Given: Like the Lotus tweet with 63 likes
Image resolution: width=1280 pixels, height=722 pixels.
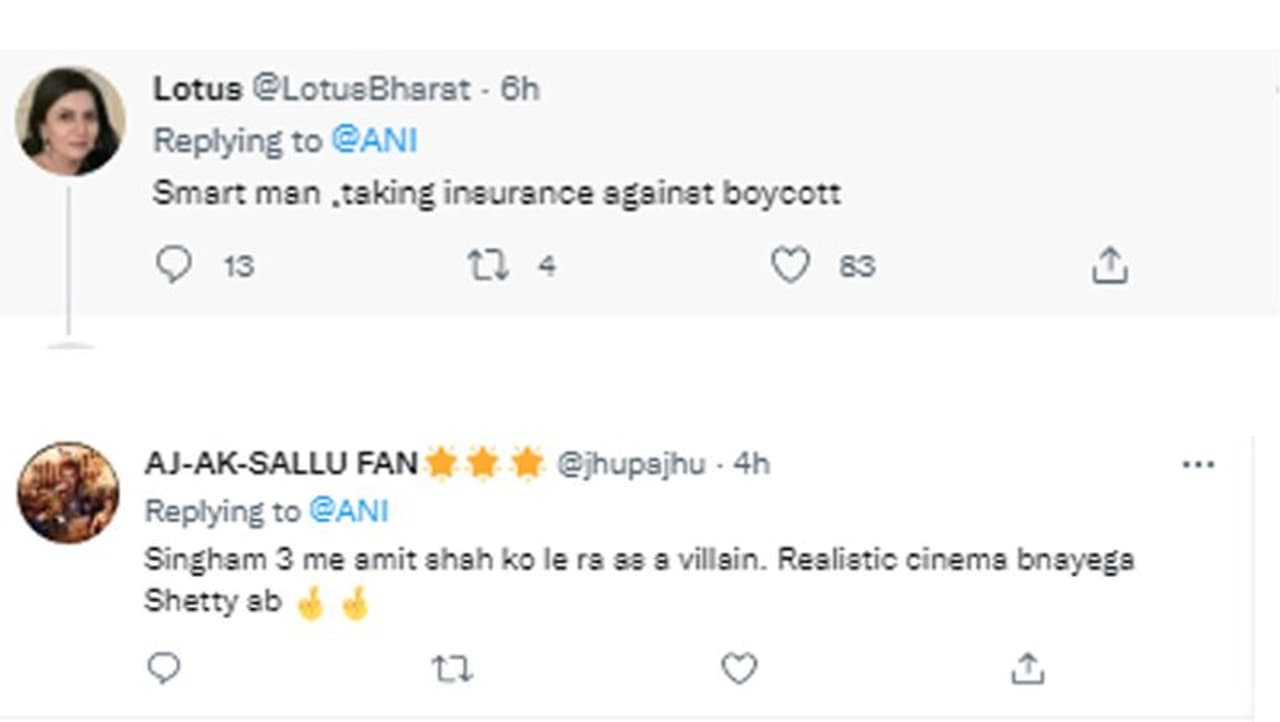Looking at the screenshot, I should coord(790,265).
